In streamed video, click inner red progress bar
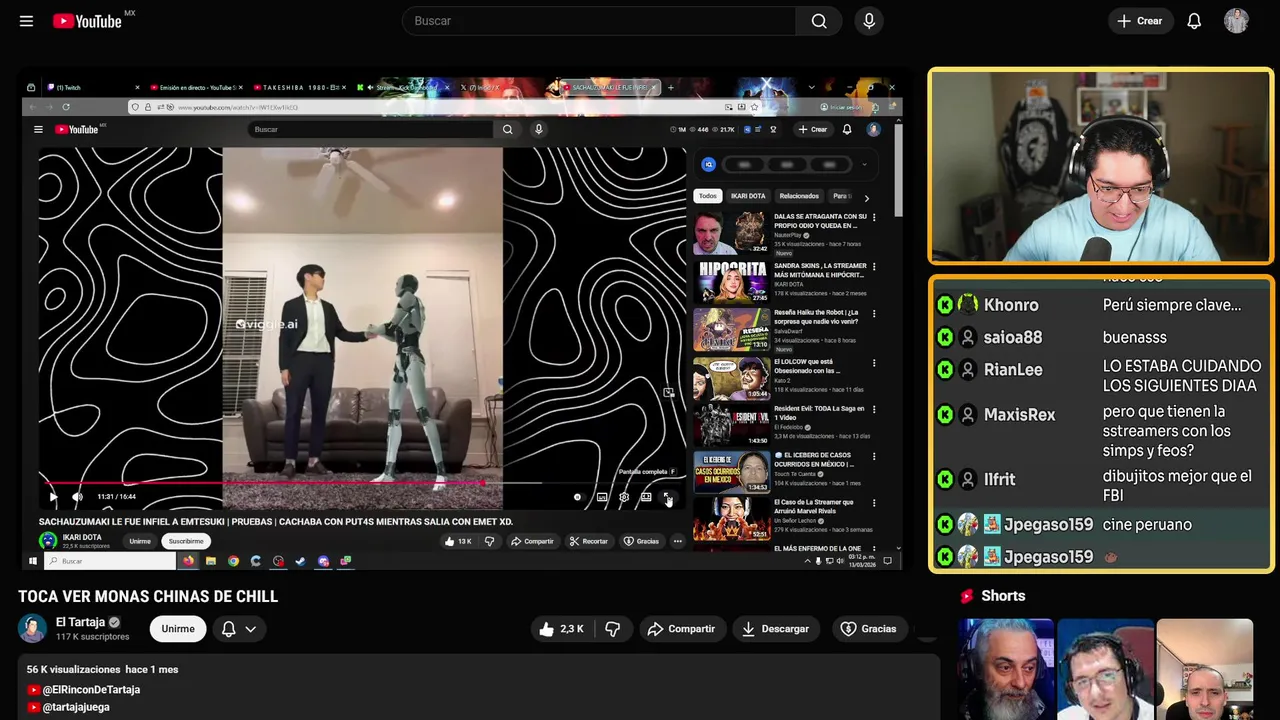The width and height of the screenshot is (1280, 720). tap(262, 483)
